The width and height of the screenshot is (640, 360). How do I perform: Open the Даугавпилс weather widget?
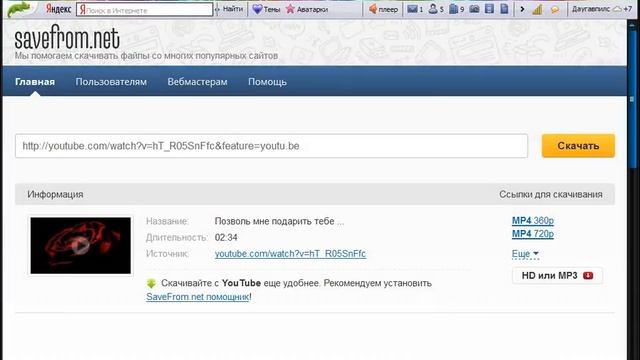pos(602,9)
